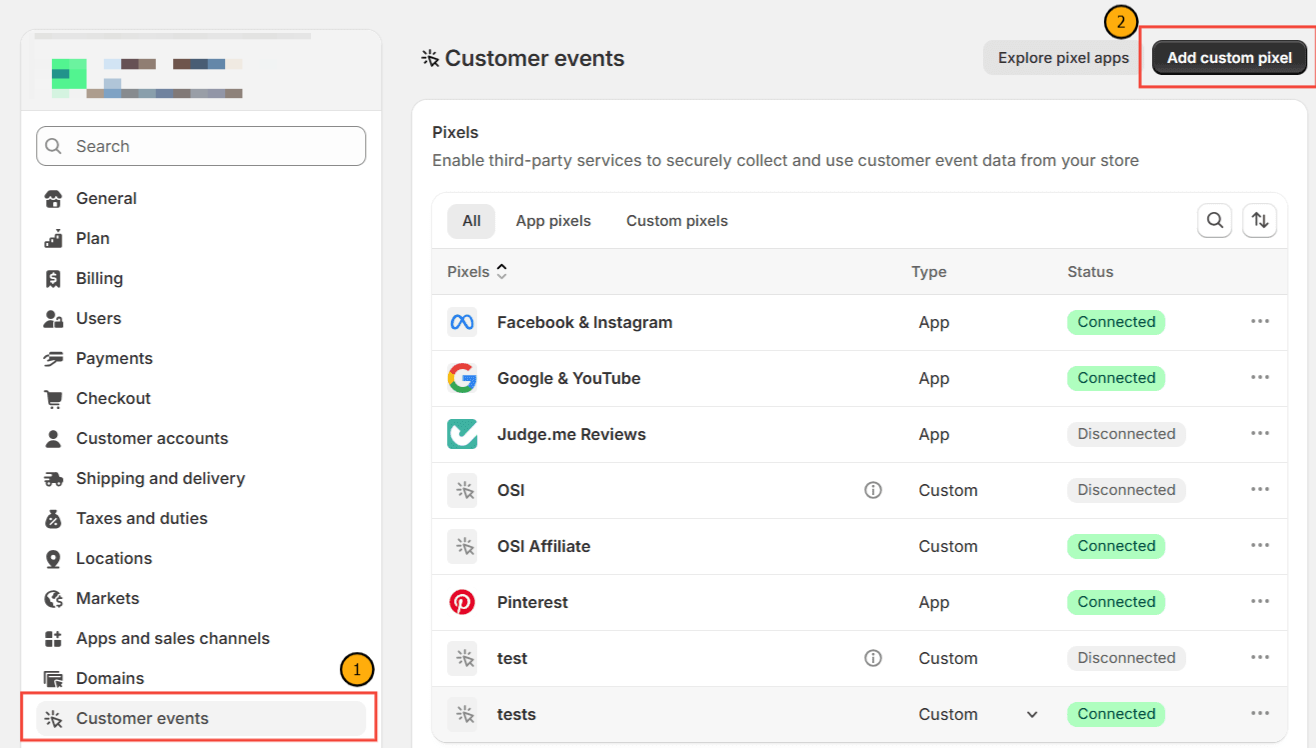The image size is (1316, 748).
Task: Select the All pixels tab
Action: click(471, 221)
